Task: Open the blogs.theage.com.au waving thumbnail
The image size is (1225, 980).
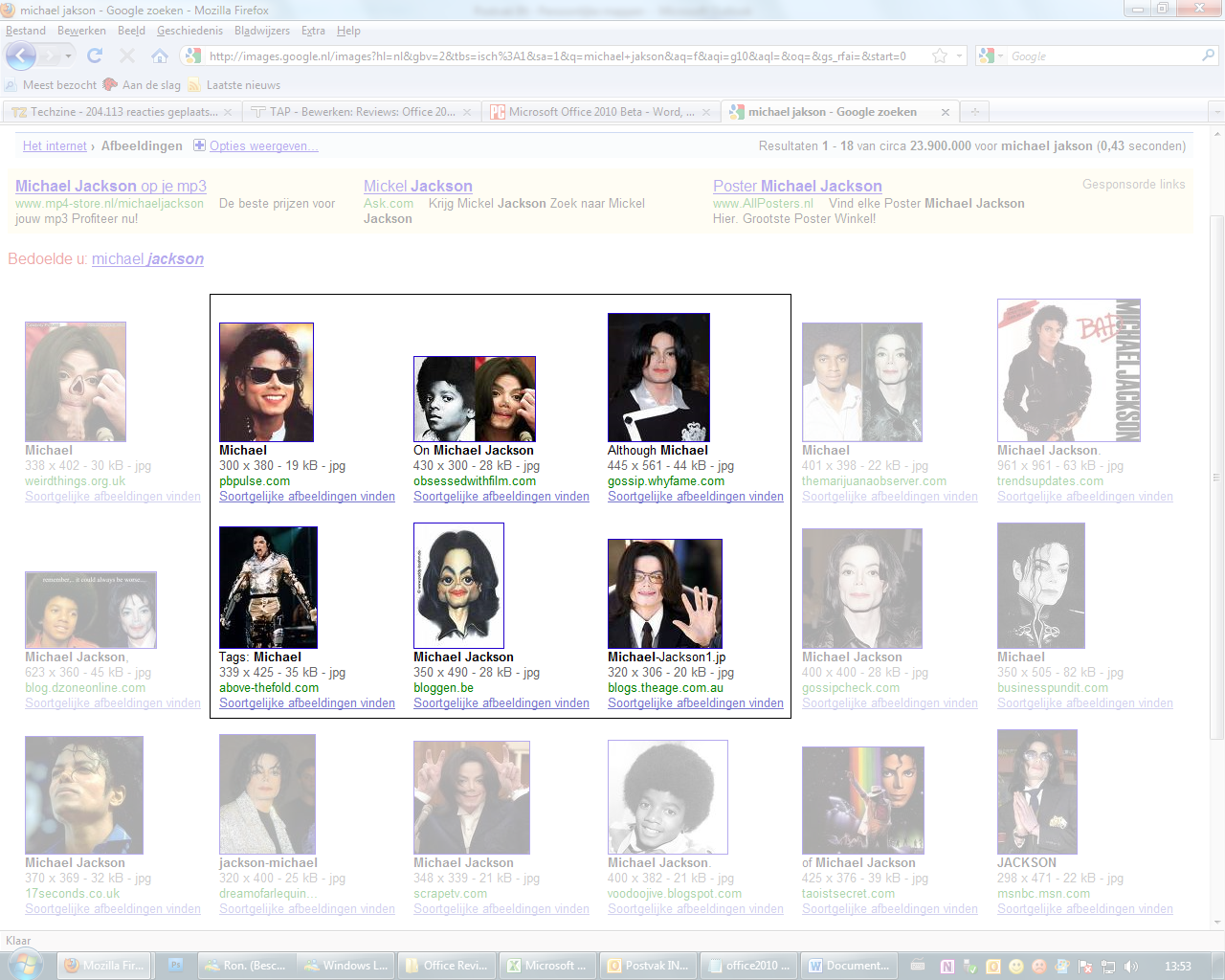Action: [x=665, y=593]
